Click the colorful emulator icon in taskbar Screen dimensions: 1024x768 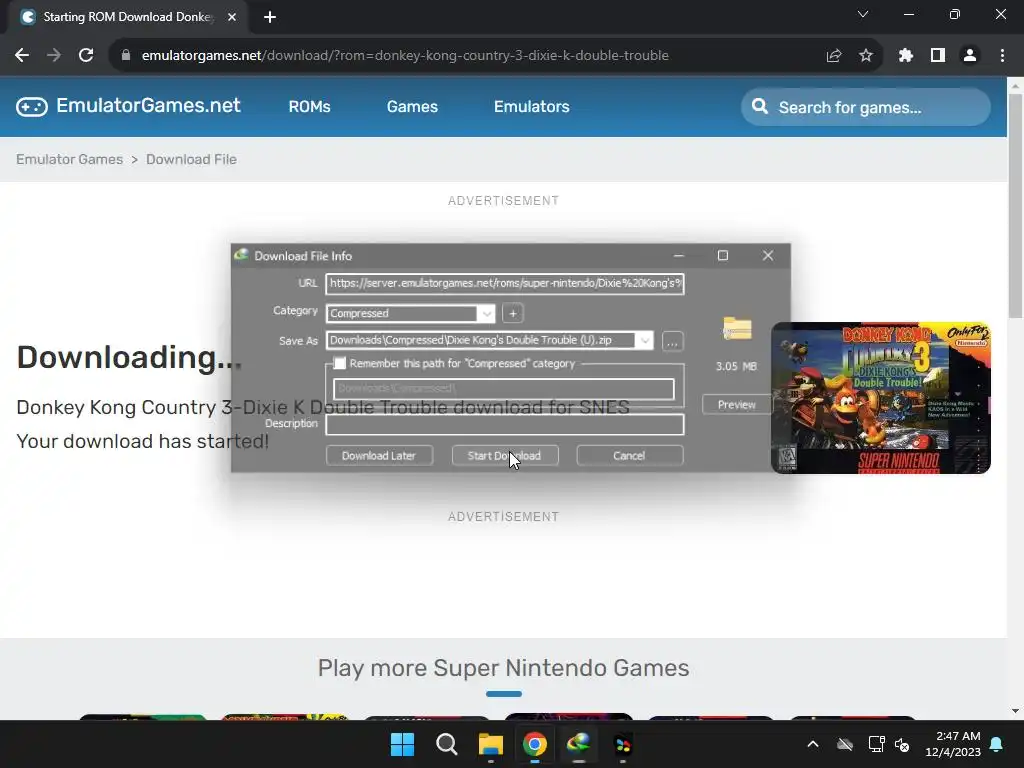(623, 744)
